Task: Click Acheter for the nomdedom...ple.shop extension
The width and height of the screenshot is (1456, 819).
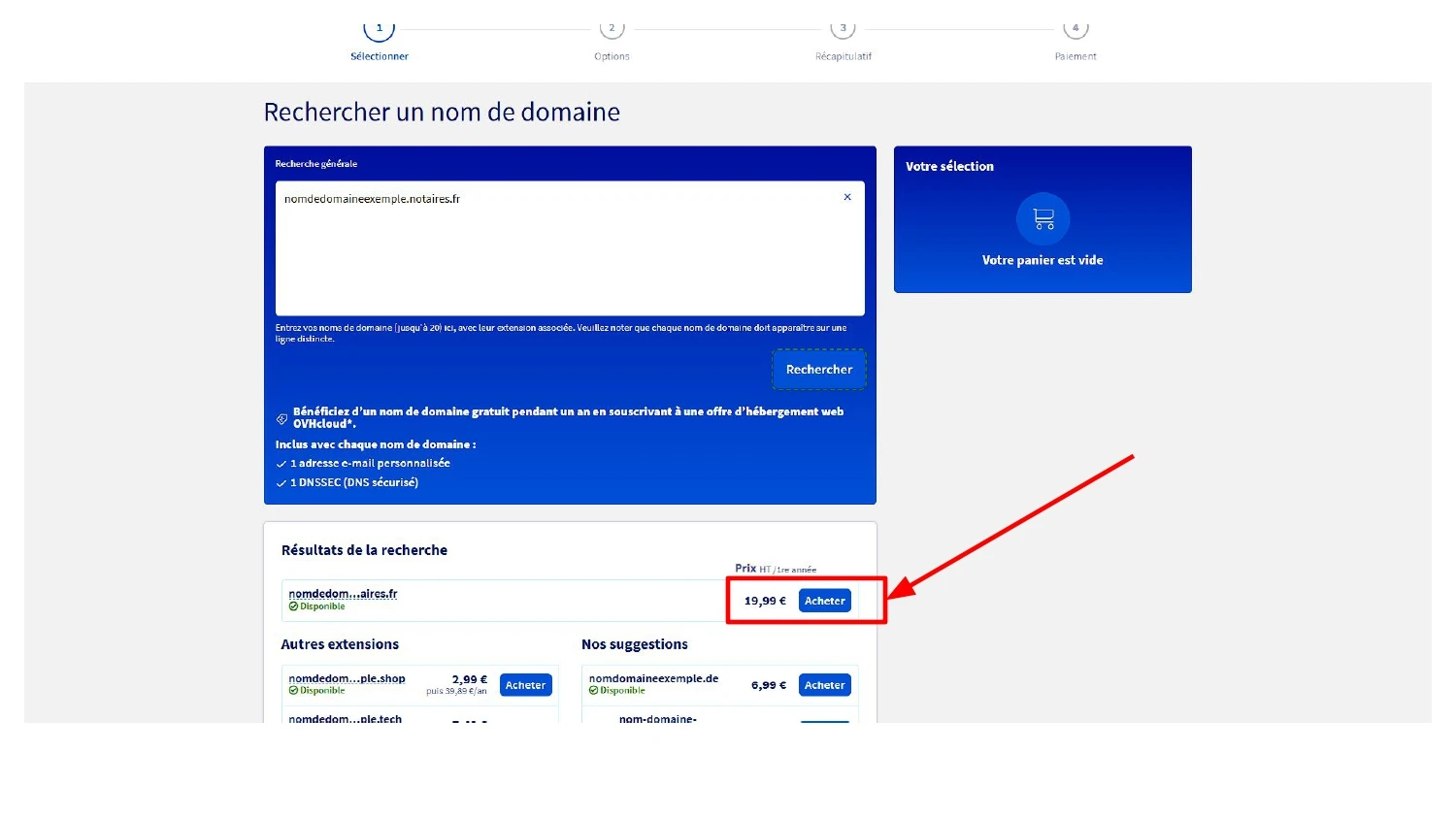Action: [525, 684]
